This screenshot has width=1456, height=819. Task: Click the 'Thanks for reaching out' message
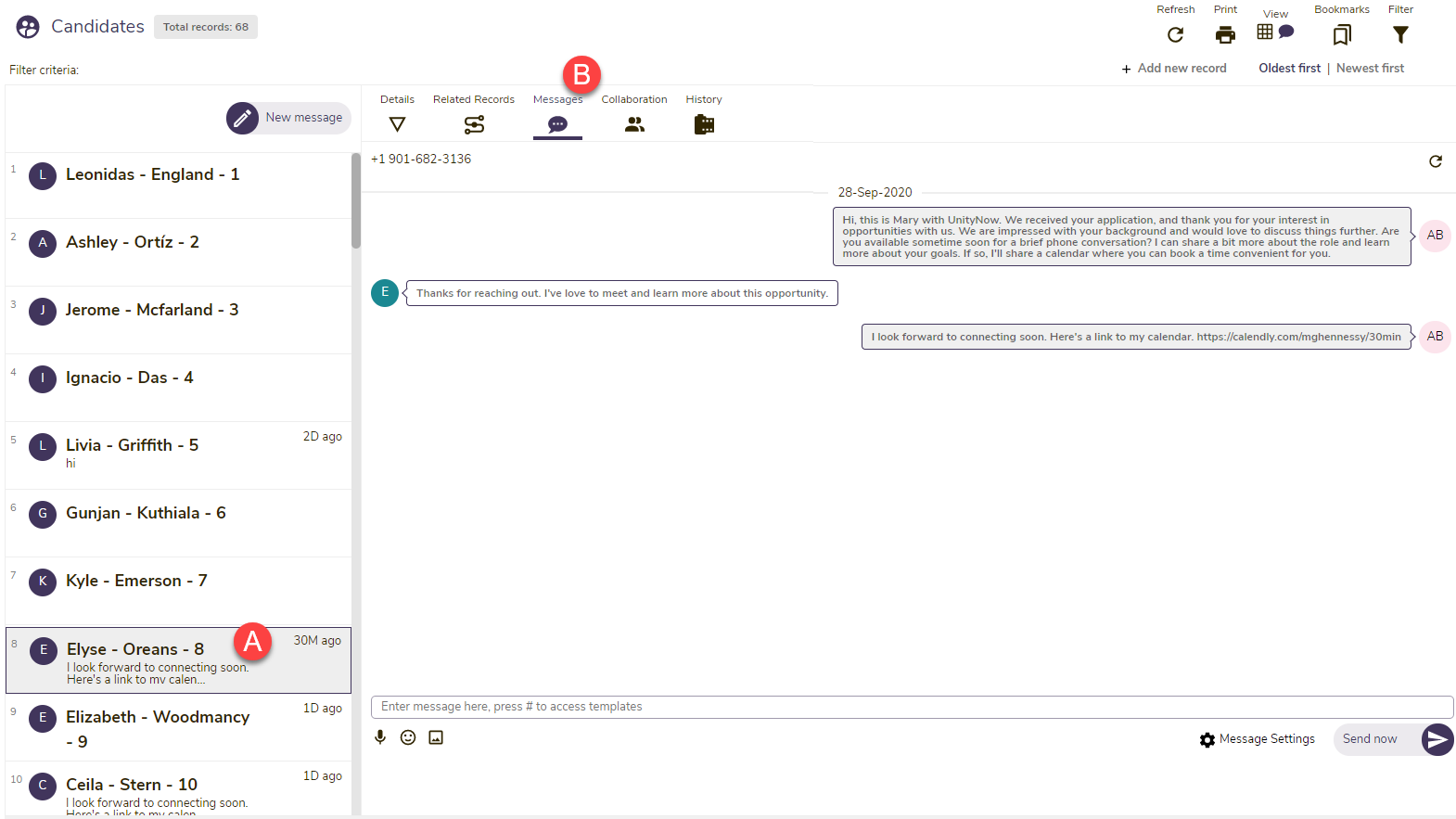pos(622,293)
